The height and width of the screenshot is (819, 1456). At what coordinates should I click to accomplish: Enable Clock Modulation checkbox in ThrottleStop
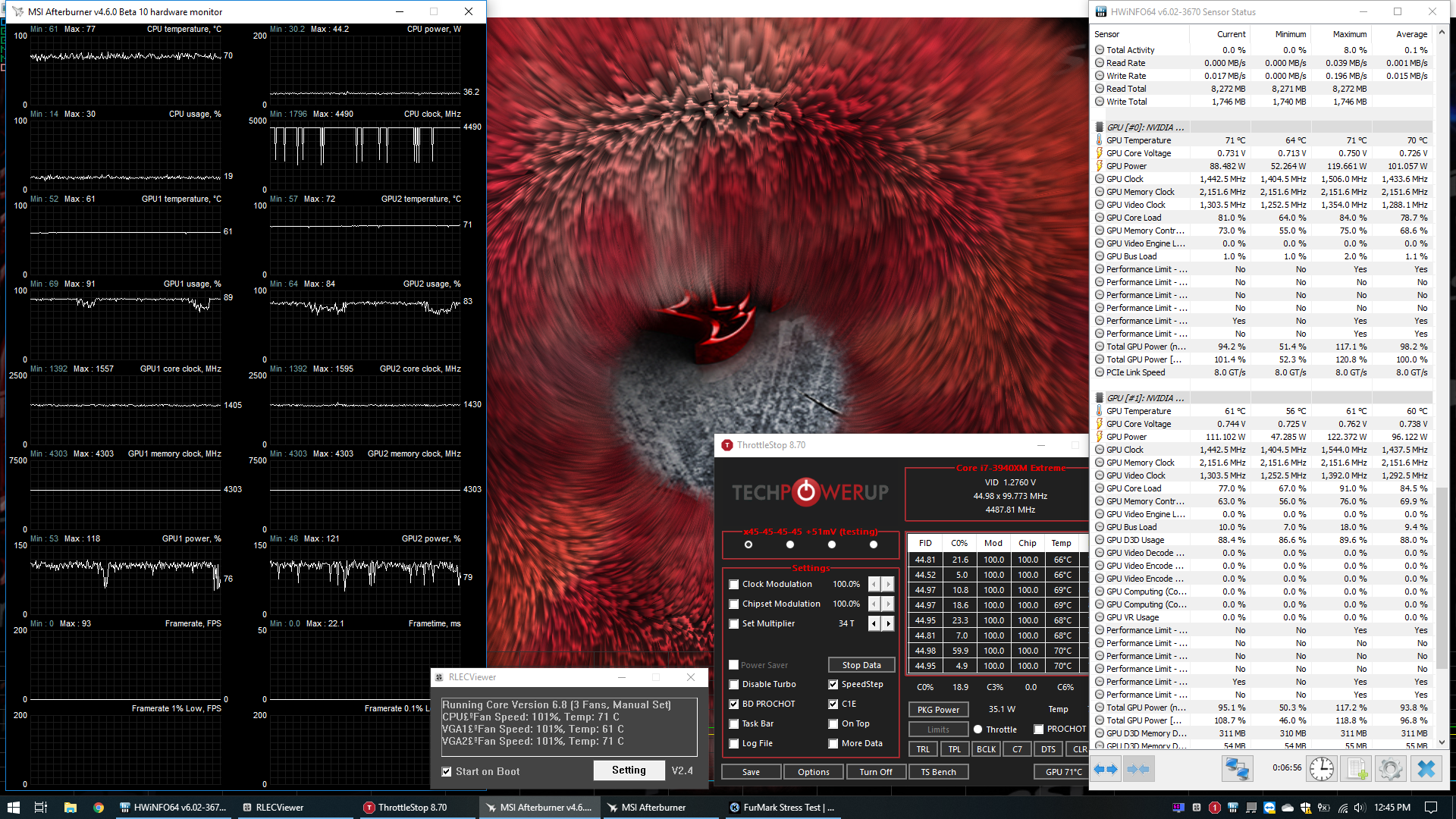pyautogui.click(x=734, y=584)
